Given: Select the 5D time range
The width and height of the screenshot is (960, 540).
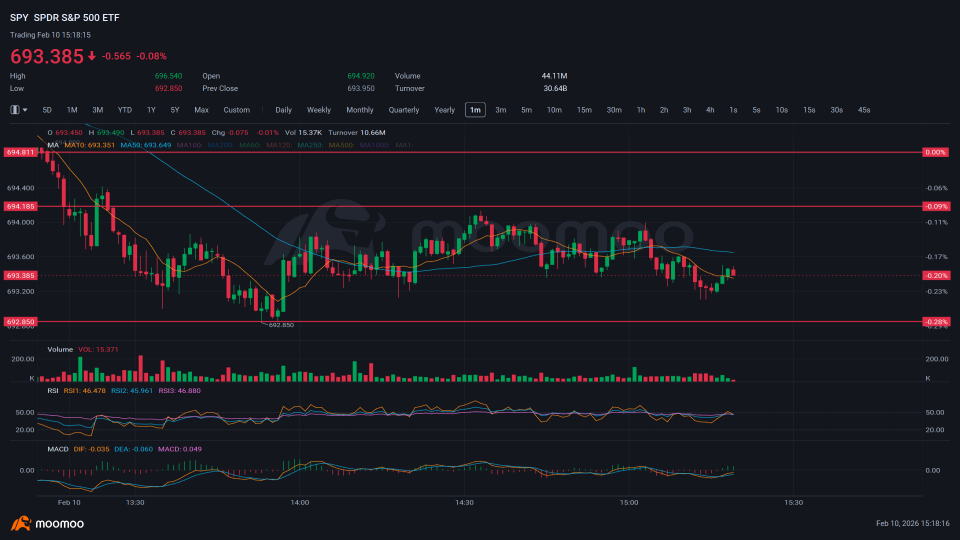Looking at the screenshot, I should (47, 110).
